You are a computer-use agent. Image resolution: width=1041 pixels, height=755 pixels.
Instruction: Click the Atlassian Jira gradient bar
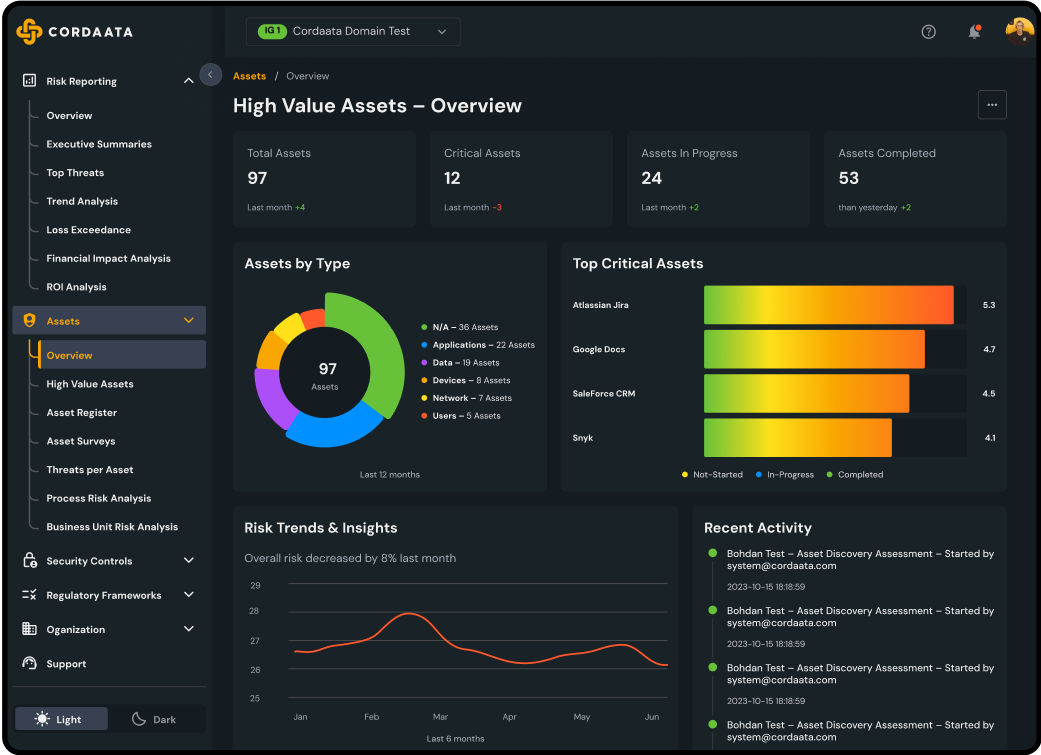[x=828, y=305]
